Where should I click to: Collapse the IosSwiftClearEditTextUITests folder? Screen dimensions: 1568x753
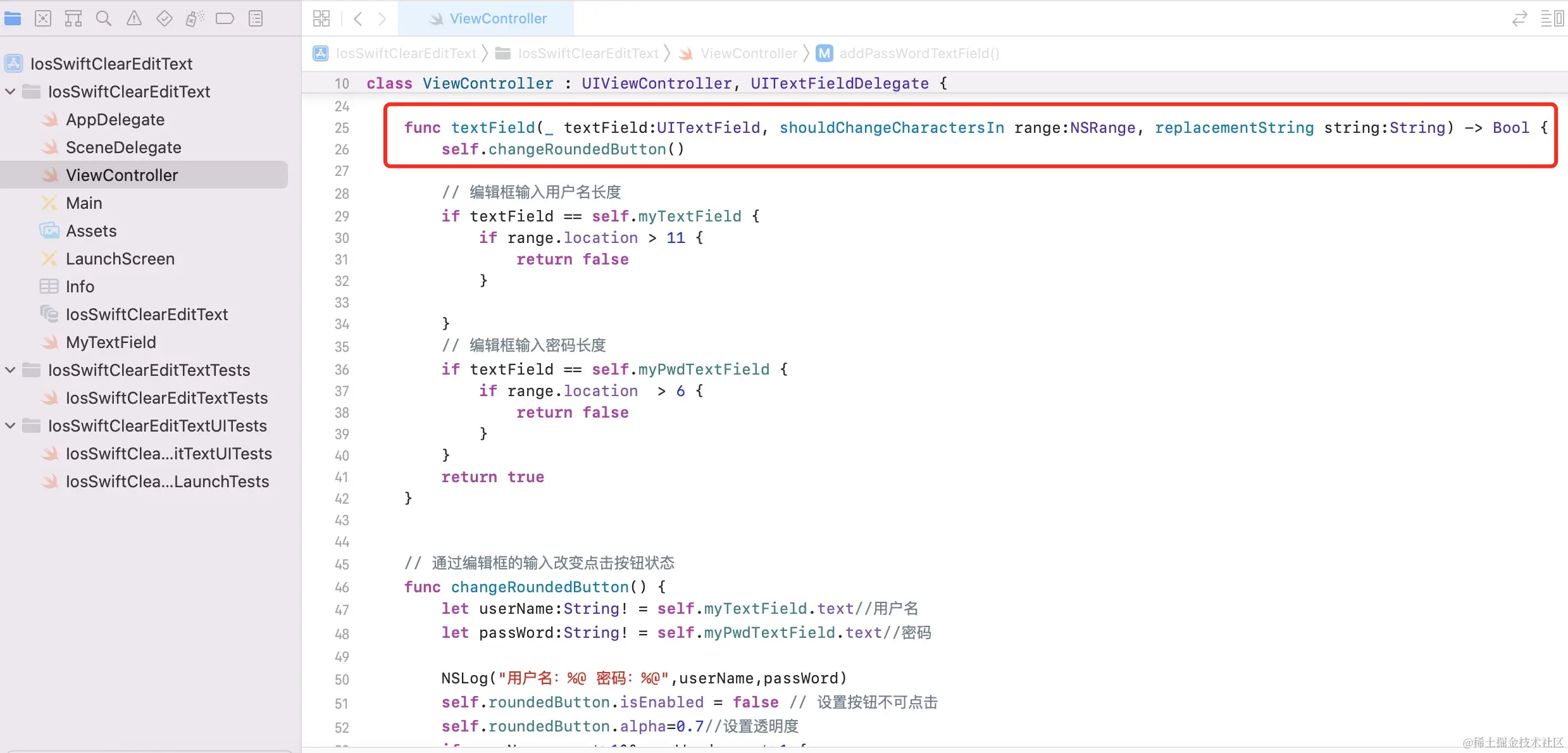pyautogui.click(x=10, y=426)
